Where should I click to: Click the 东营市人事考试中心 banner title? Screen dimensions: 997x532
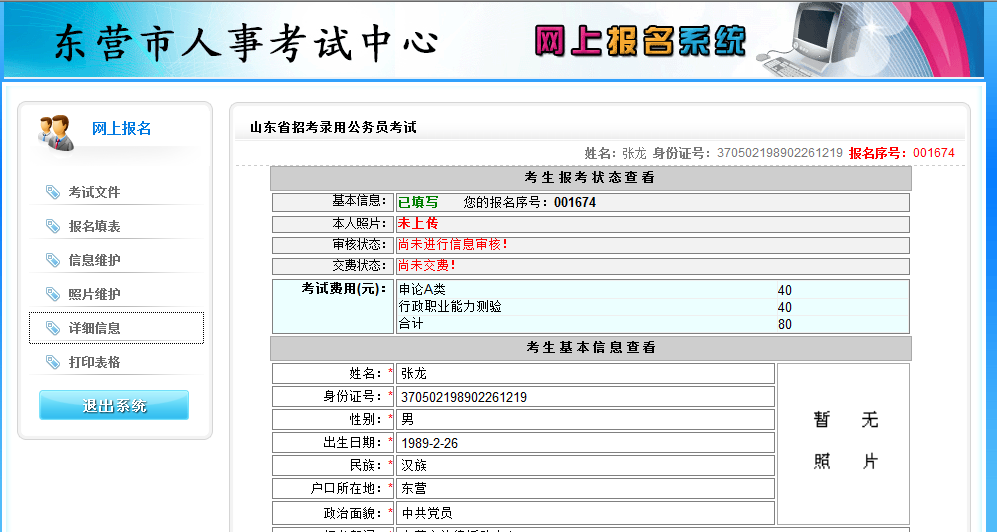246,43
